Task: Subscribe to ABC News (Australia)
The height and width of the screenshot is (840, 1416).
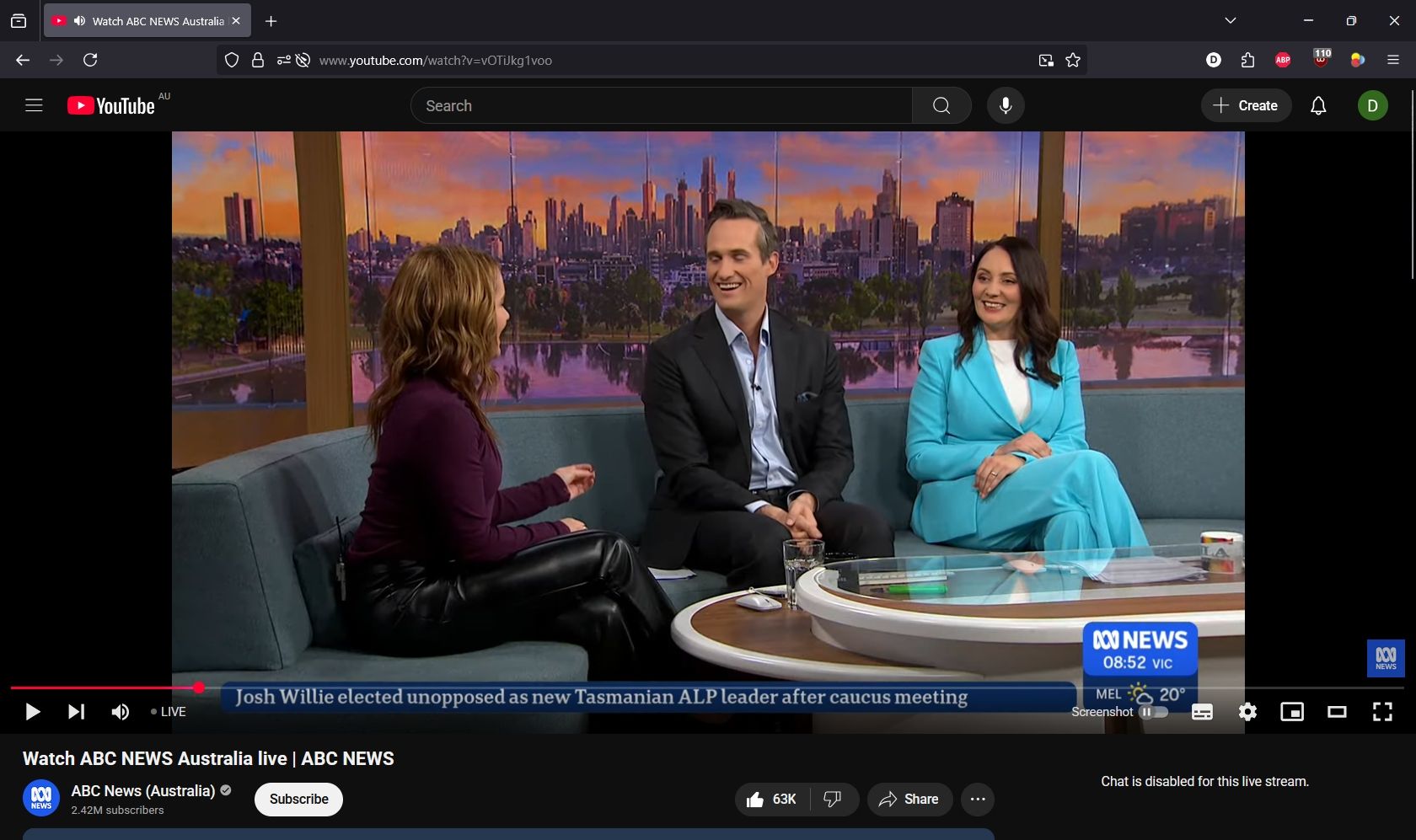Action: point(298,800)
